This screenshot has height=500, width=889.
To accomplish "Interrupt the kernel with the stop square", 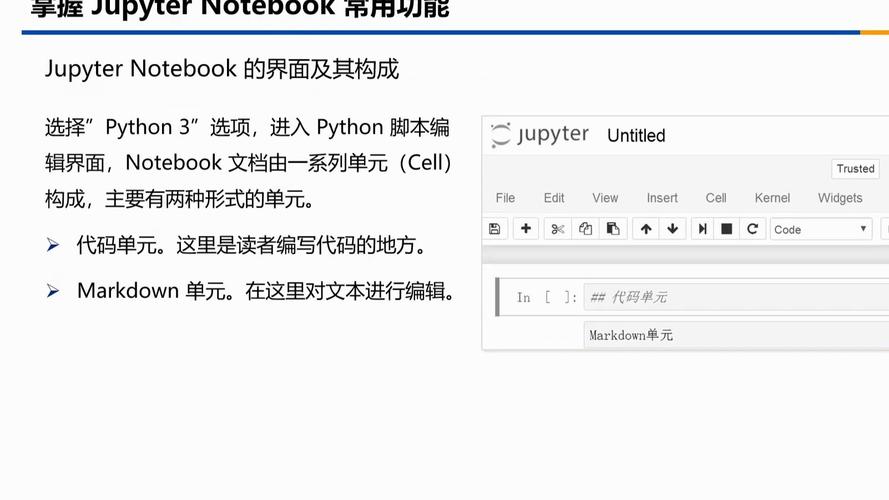I will (x=727, y=229).
